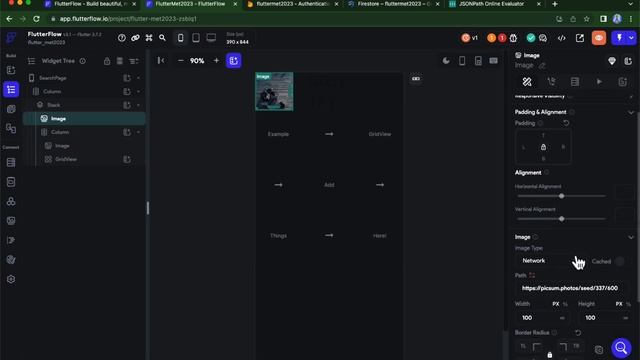The width and height of the screenshot is (640, 360).
Task: Open the Widget Palette add icon in sidebar
Action: tap(11, 70)
